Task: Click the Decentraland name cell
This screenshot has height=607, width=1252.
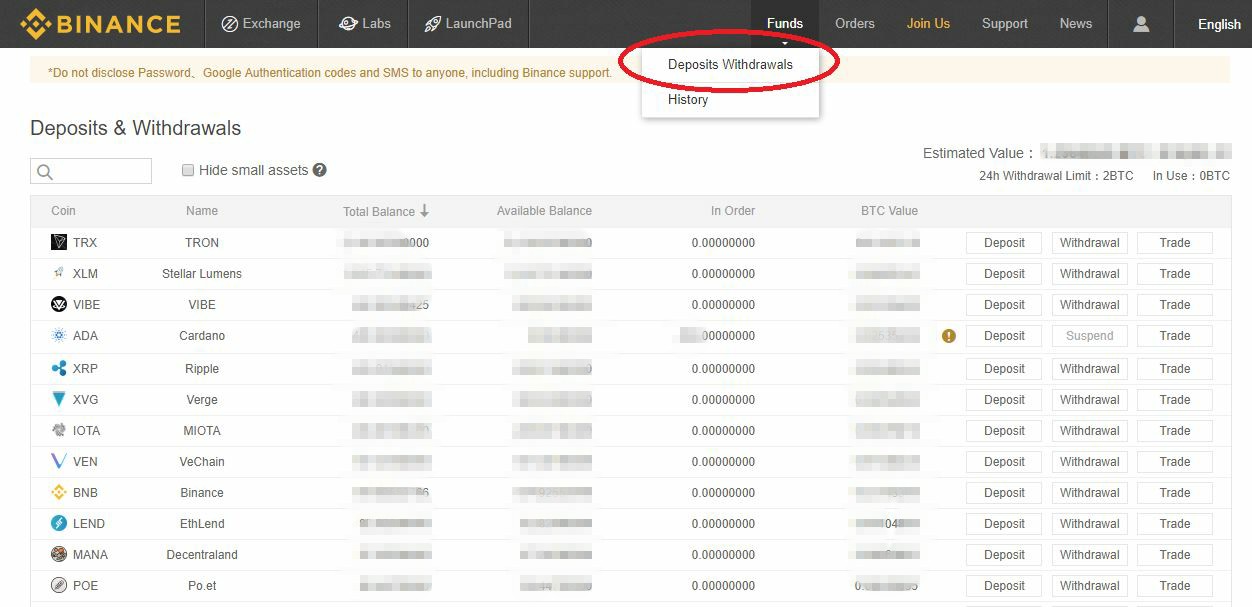Action: (x=202, y=555)
